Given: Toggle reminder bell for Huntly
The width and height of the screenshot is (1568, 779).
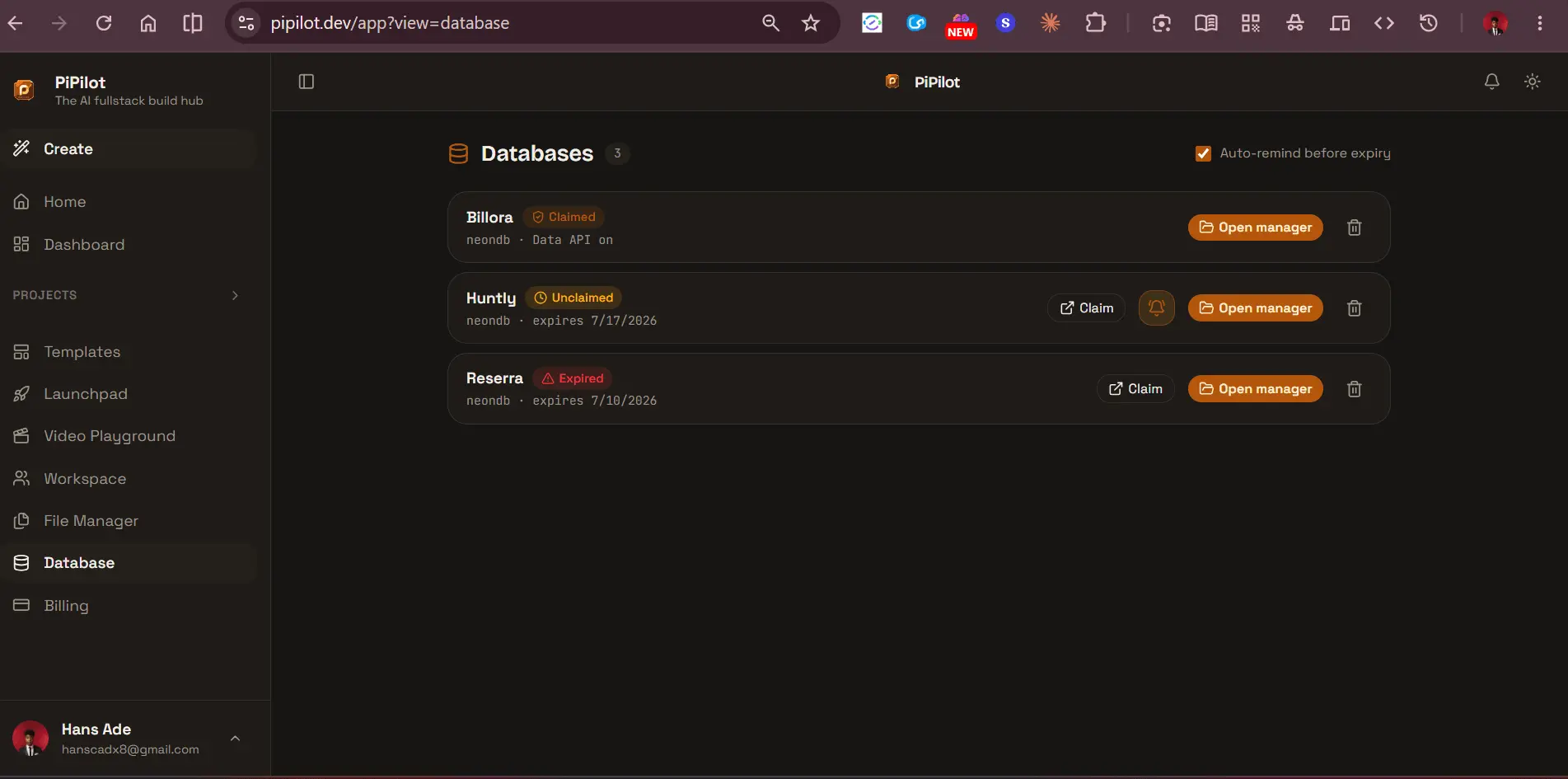Looking at the screenshot, I should (x=1156, y=308).
